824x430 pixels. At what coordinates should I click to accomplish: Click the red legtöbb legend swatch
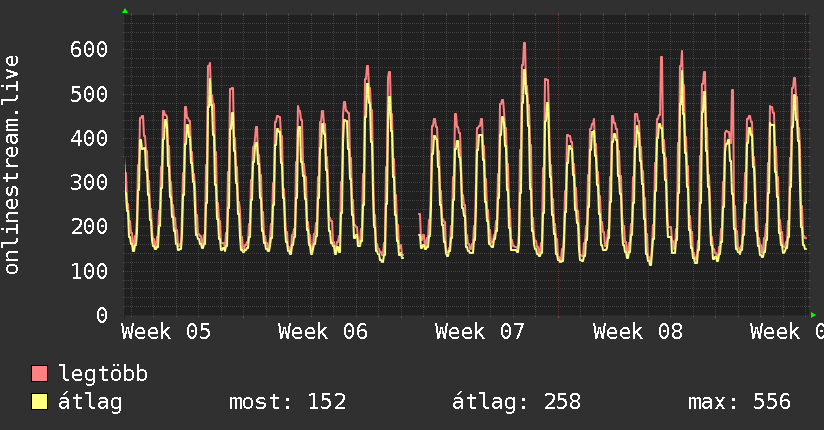point(40,374)
